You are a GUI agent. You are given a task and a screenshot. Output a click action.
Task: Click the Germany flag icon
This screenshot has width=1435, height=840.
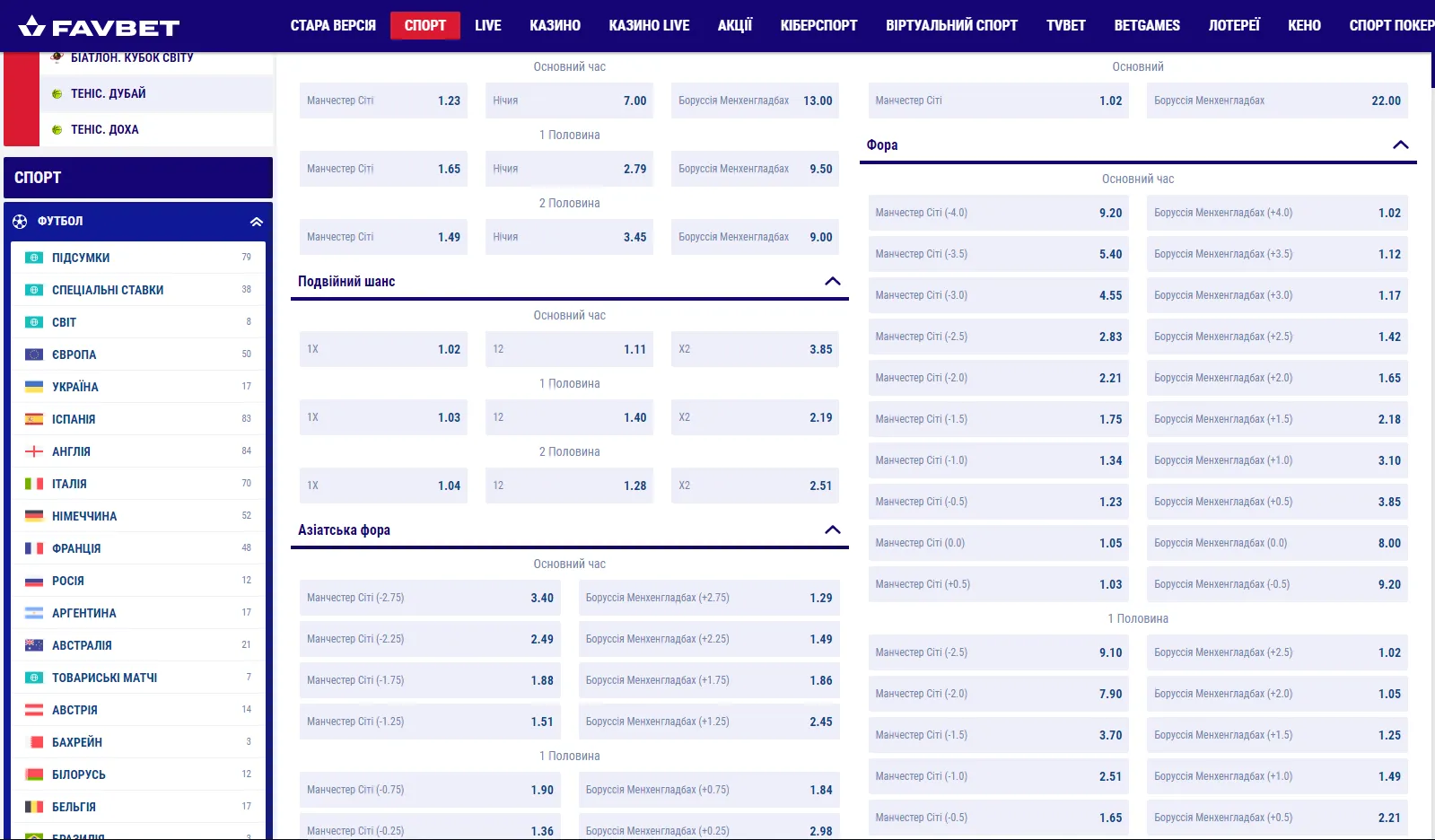34,516
